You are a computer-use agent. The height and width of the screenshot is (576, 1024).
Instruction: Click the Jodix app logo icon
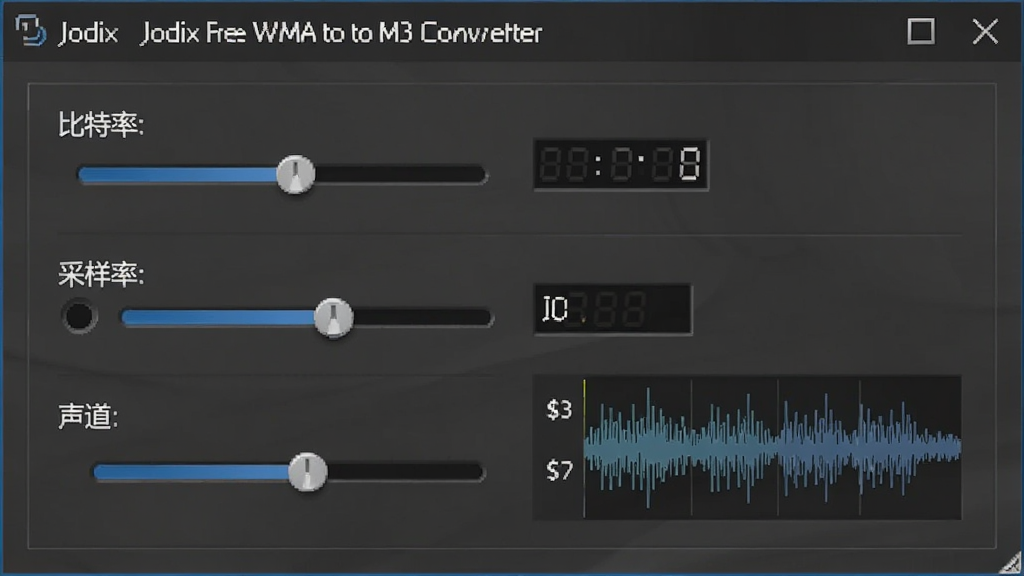30,31
